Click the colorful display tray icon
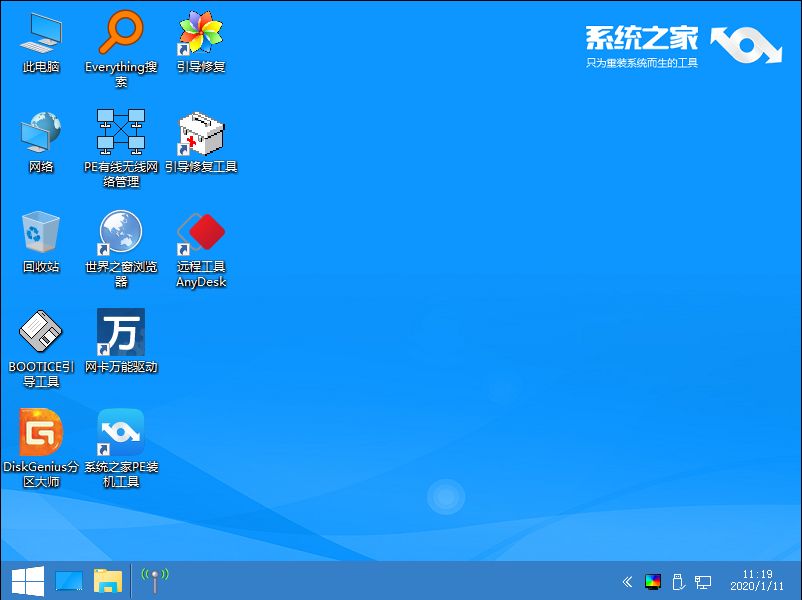802x600 pixels. pos(653,581)
